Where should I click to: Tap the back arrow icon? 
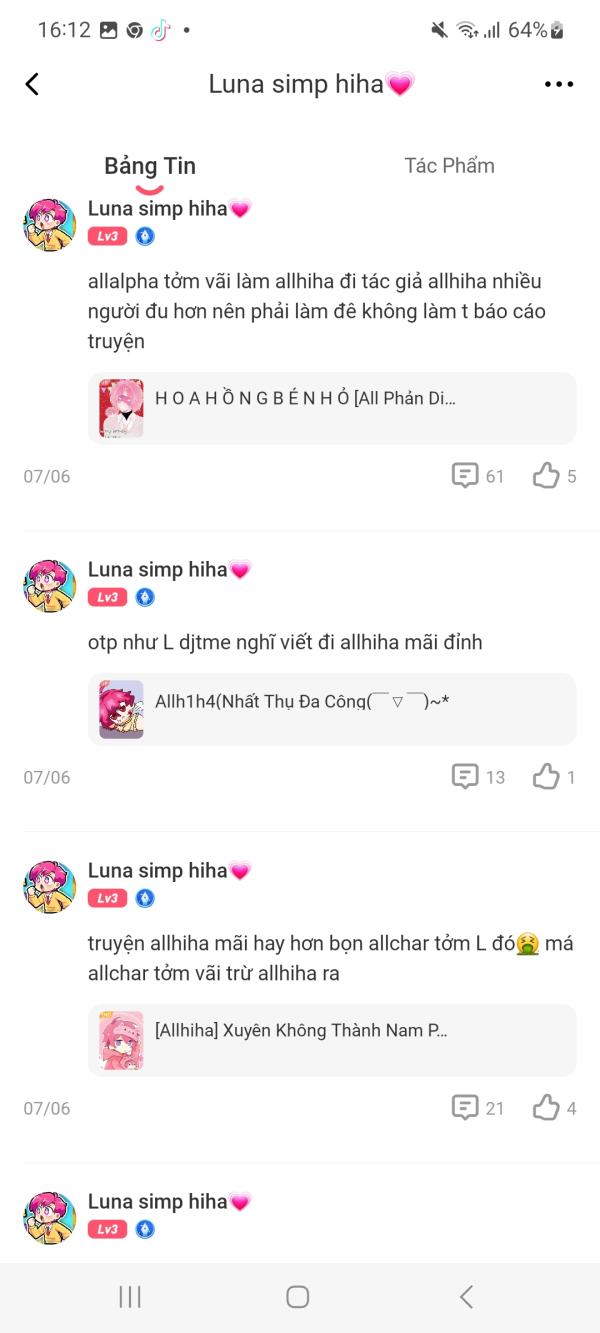(x=32, y=85)
